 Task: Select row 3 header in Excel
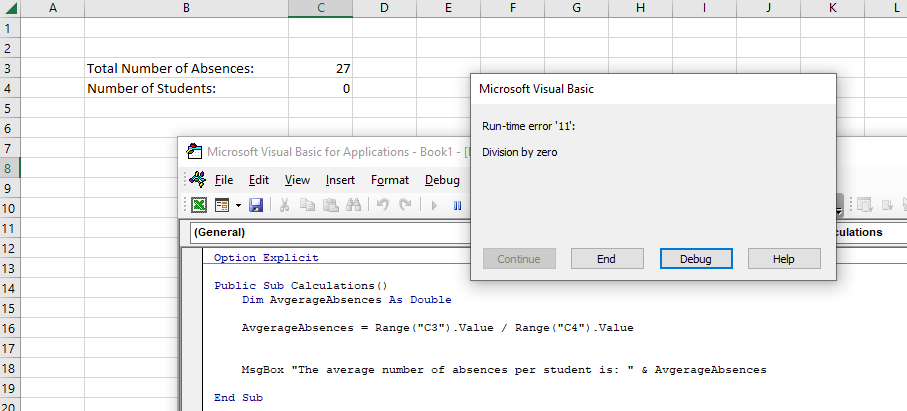[x=8, y=68]
